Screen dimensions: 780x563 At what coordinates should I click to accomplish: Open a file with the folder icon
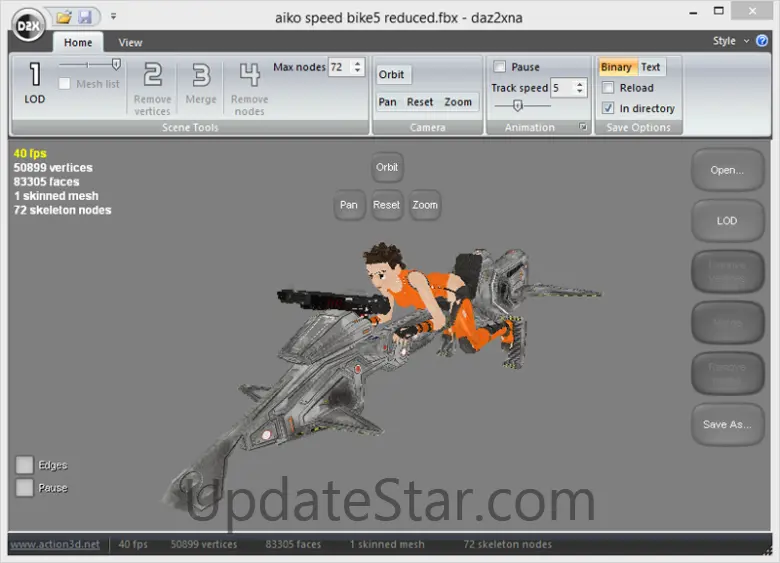(64, 17)
